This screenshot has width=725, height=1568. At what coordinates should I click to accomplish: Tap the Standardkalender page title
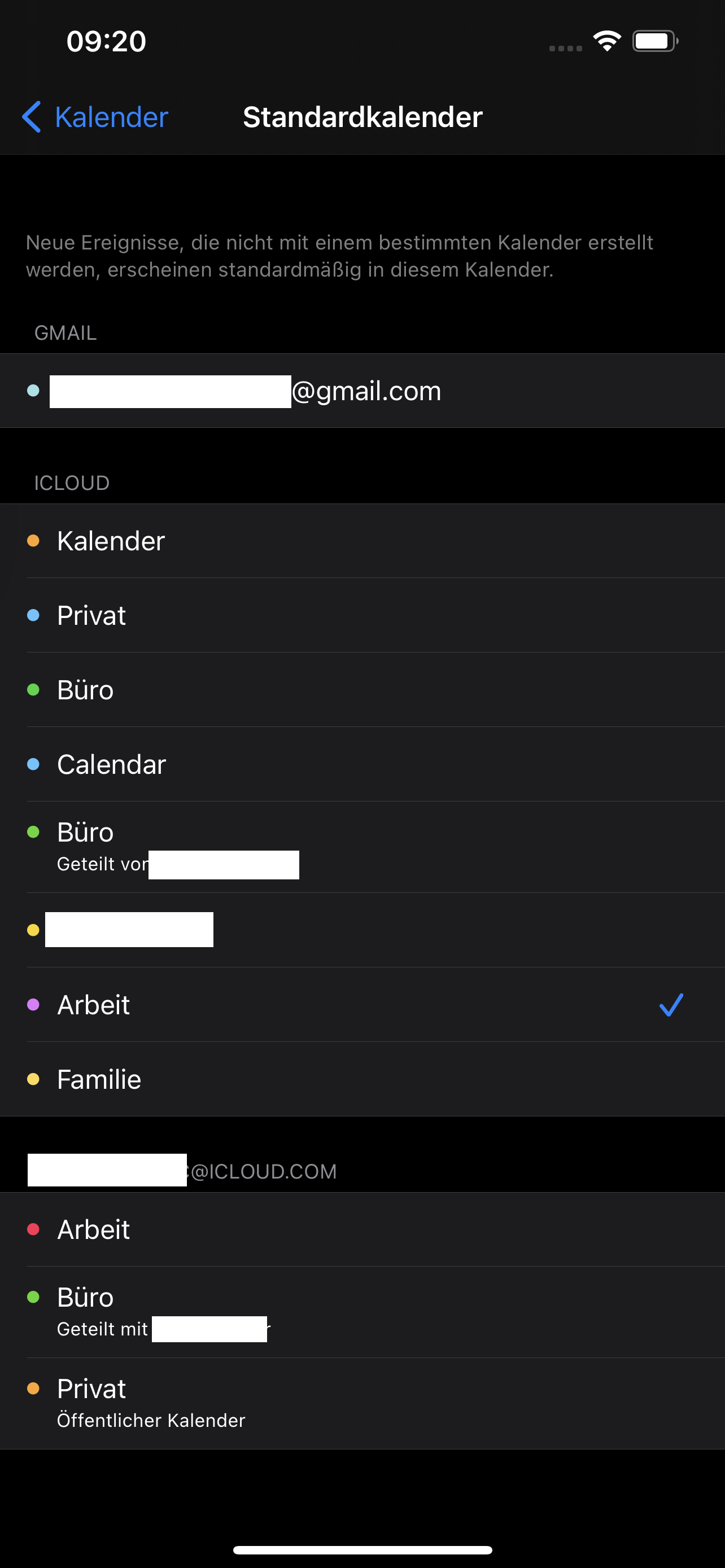pyautogui.click(x=362, y=117)
